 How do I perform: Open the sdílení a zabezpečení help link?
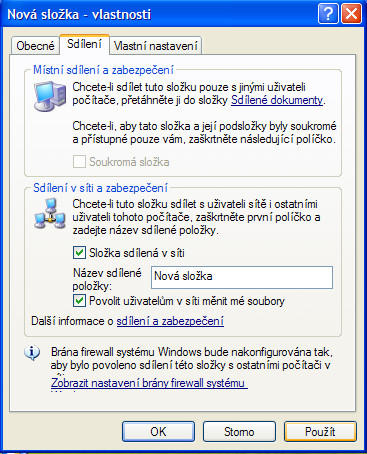pos(170,321)
